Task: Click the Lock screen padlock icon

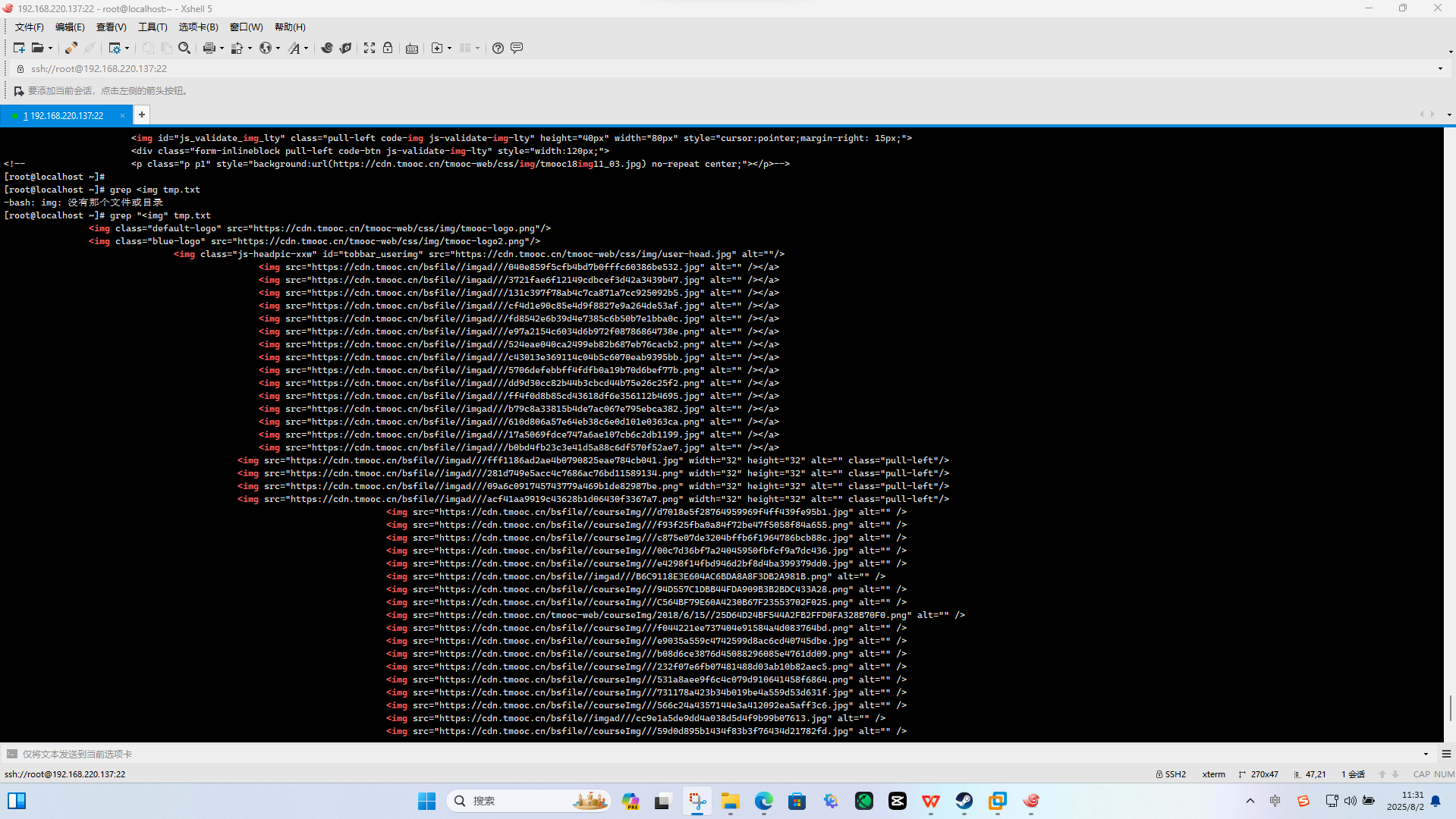Action: point(388,48)
